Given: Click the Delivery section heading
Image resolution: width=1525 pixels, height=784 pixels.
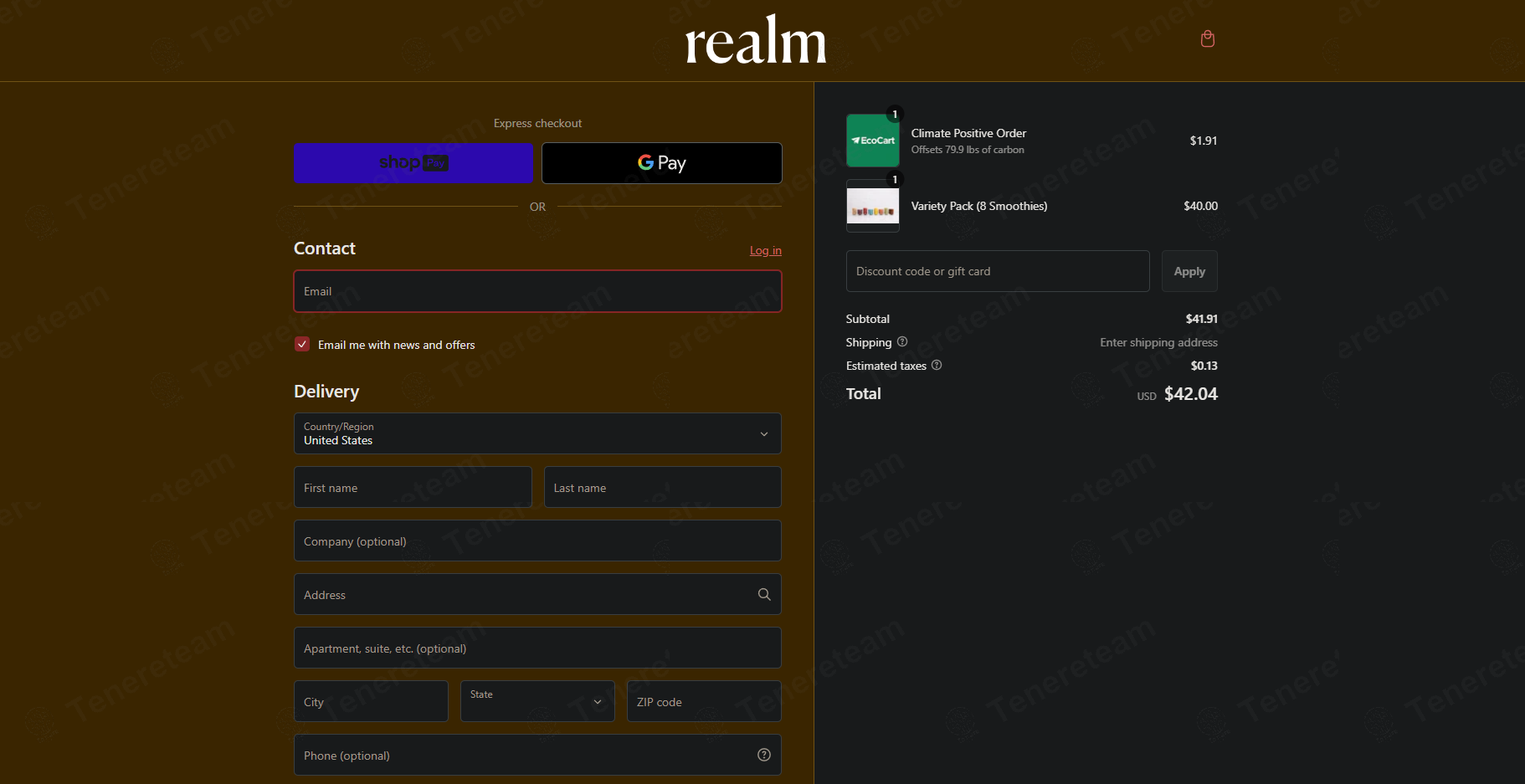Looking at the screenshot, I should pos(326,392).
